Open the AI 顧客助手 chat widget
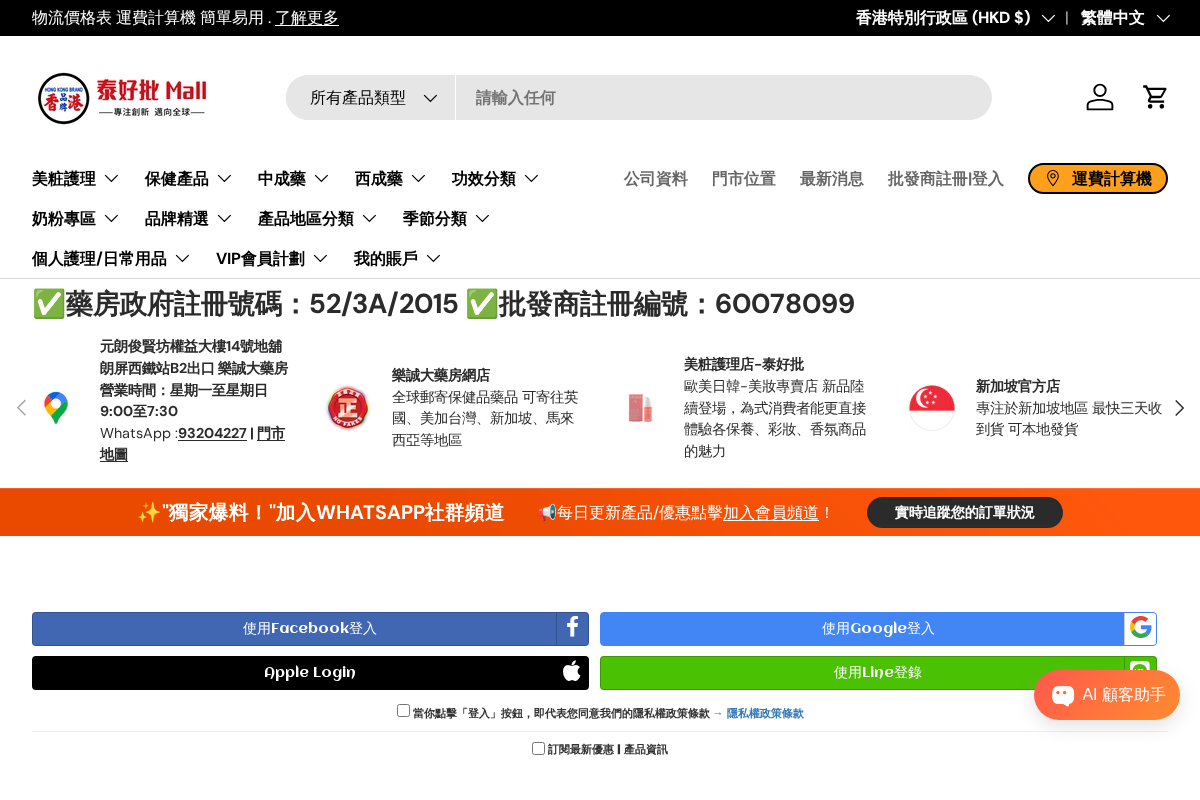This screenshot has width=1200, height=800. (x=1107, y=694)
